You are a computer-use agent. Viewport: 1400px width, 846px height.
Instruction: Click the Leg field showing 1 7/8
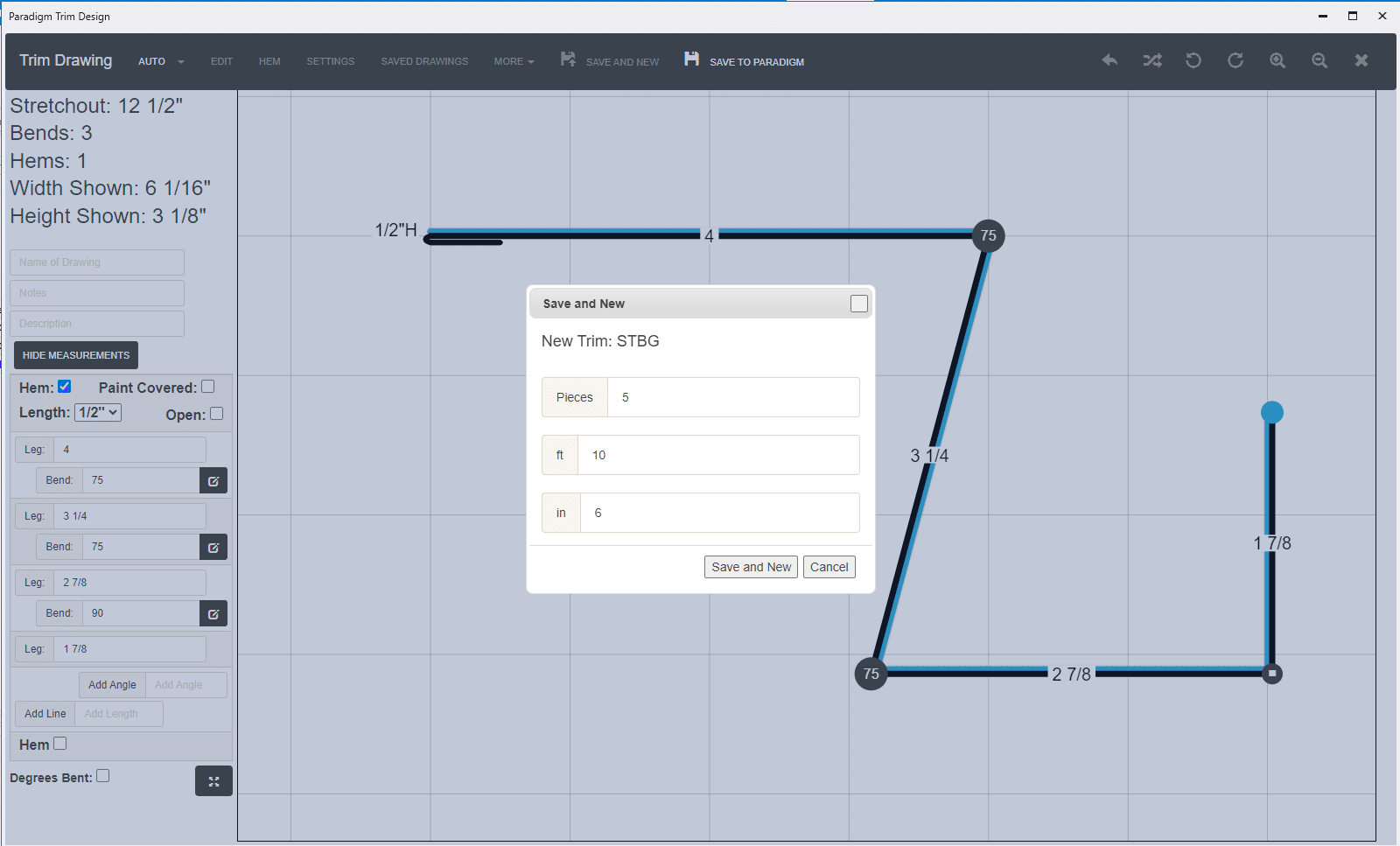point(129,649)
